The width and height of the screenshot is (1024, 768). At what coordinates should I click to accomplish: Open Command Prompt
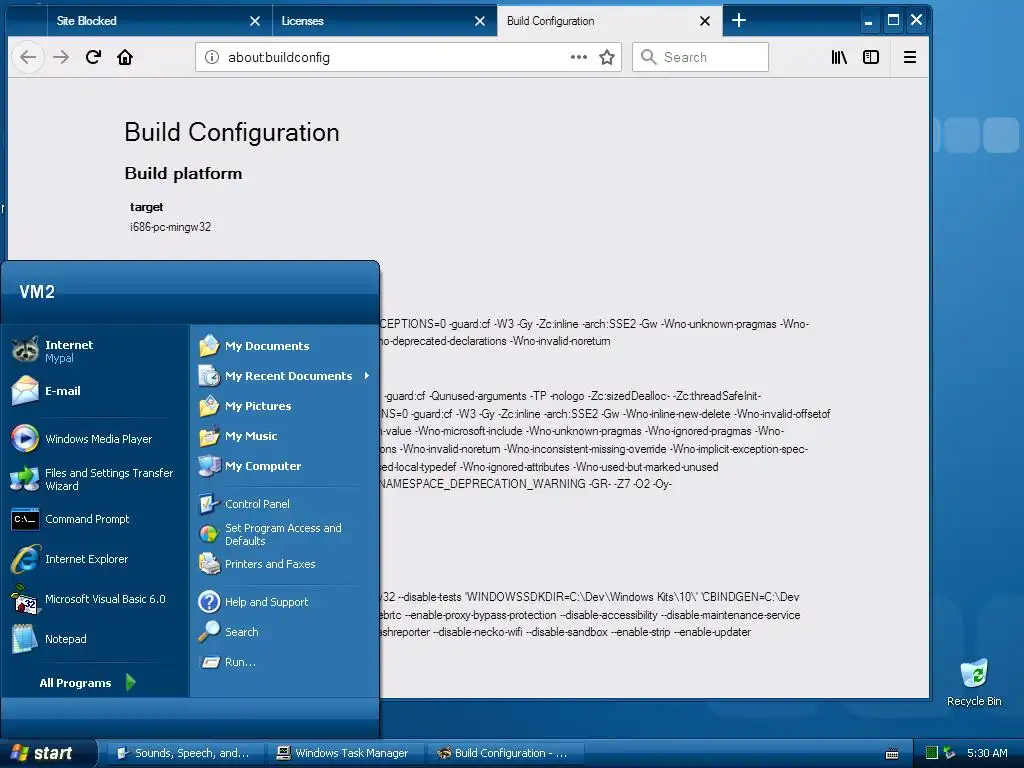pos(95,519)
